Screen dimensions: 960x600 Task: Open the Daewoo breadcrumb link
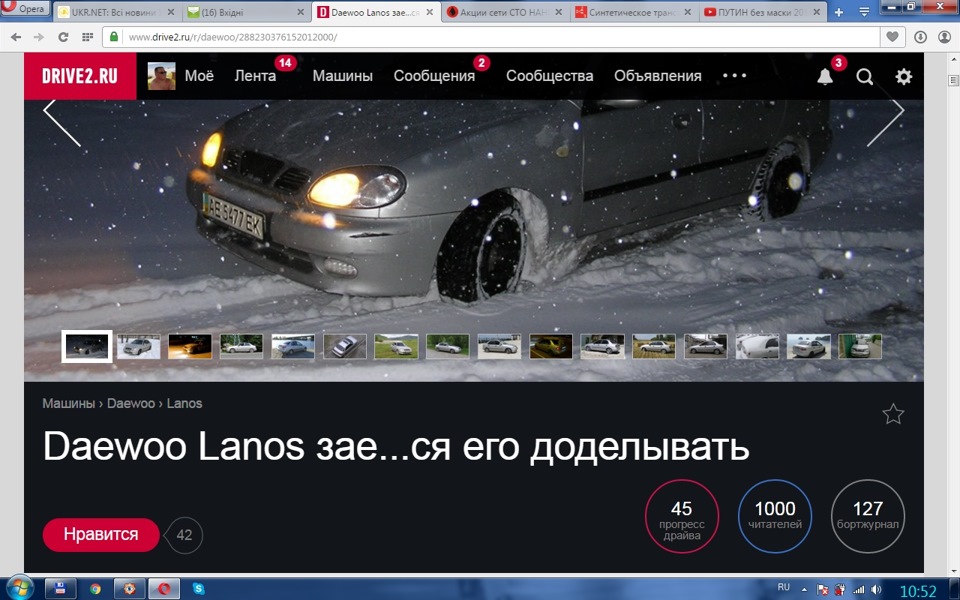coord(130,403)
